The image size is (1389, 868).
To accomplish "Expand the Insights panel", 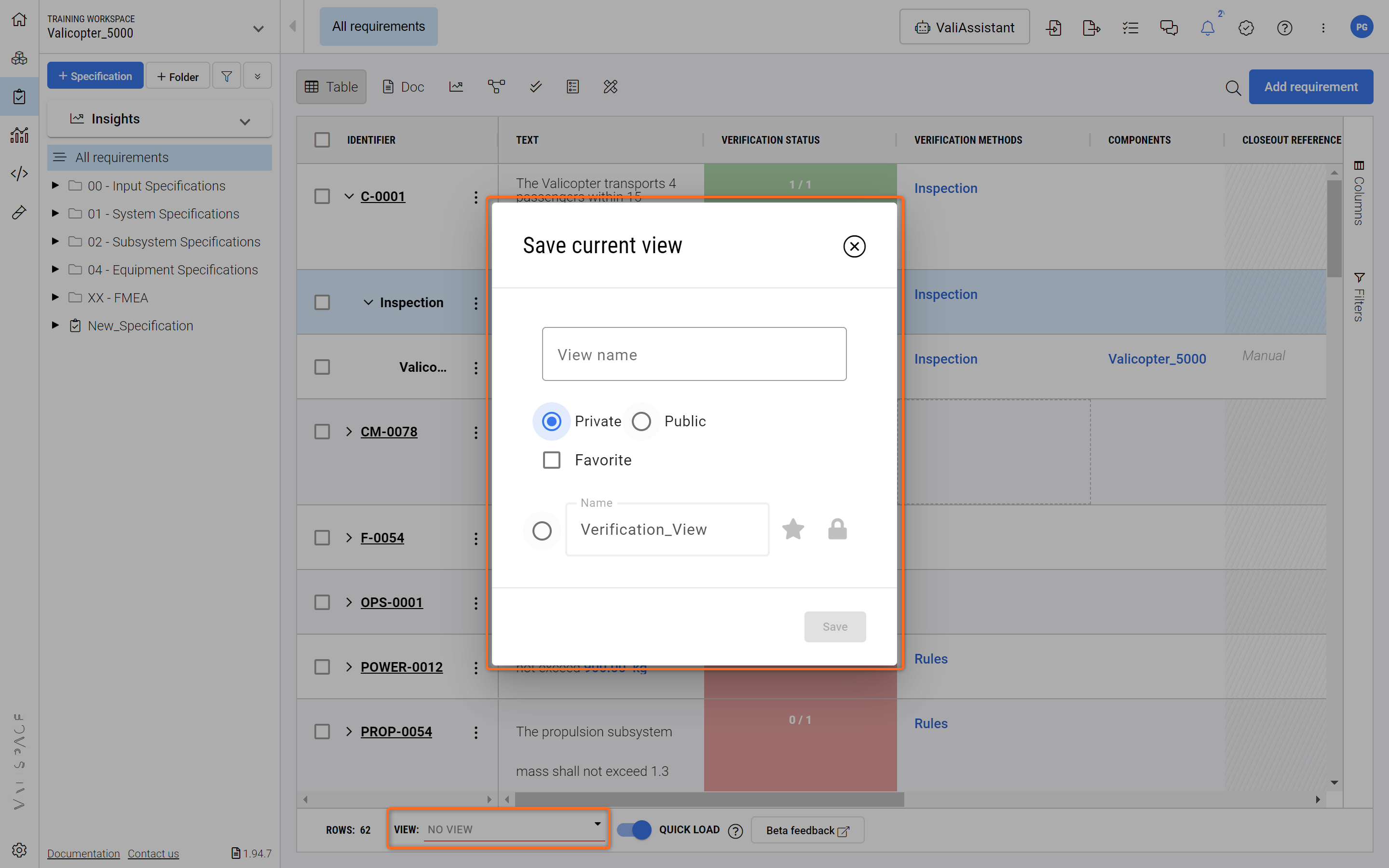I will (160, 120).
